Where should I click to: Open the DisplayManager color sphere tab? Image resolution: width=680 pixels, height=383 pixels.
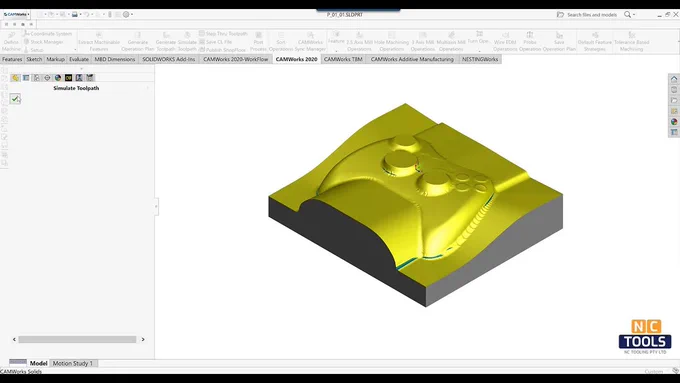pos(58,78)
